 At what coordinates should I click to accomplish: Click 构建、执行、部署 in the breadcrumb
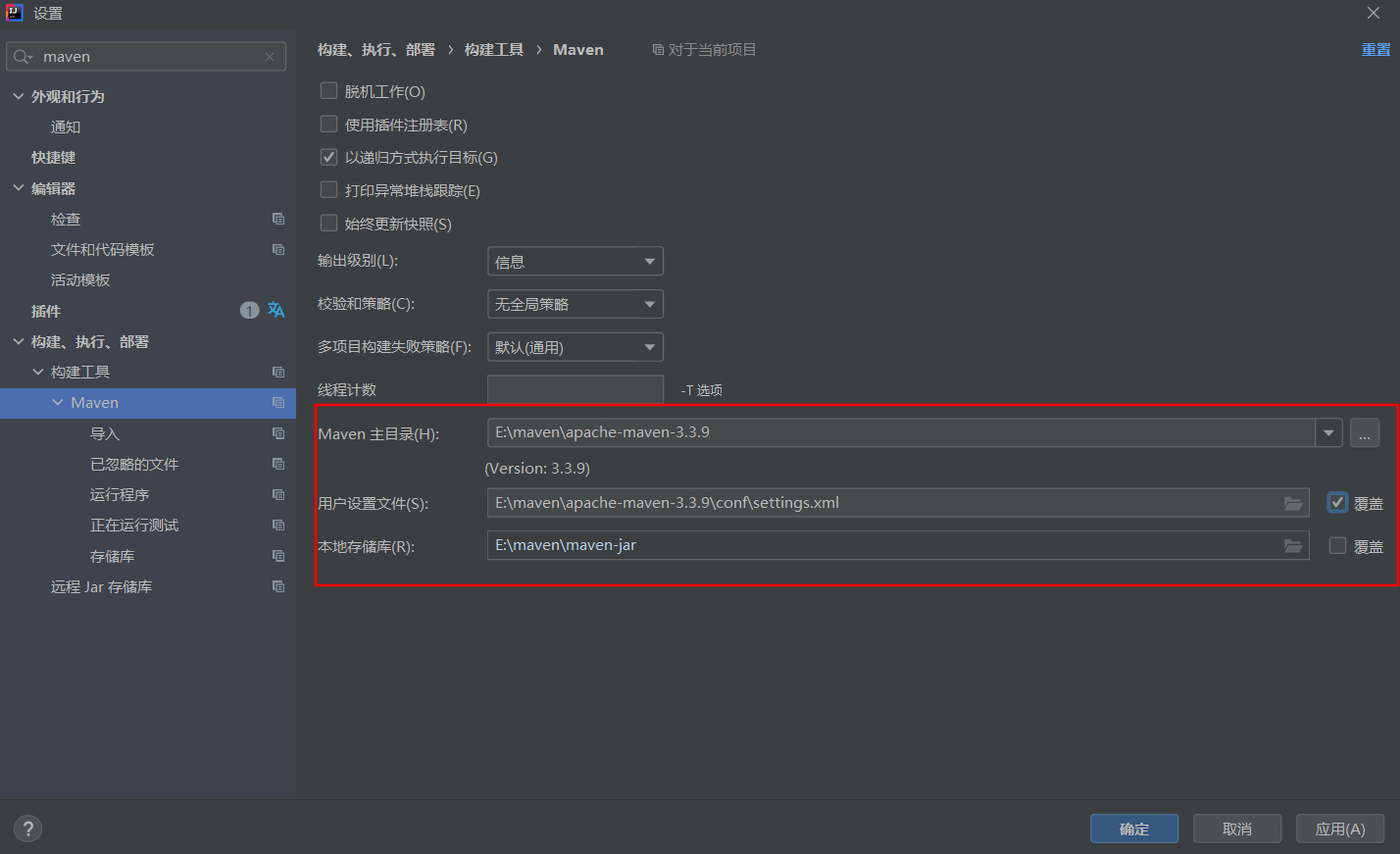coord(376,49)
